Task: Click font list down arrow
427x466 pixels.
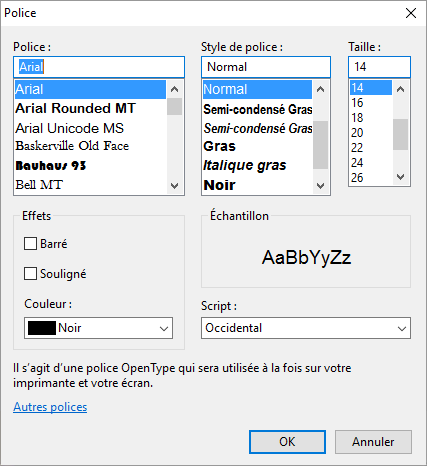Action: coord(174,186)
